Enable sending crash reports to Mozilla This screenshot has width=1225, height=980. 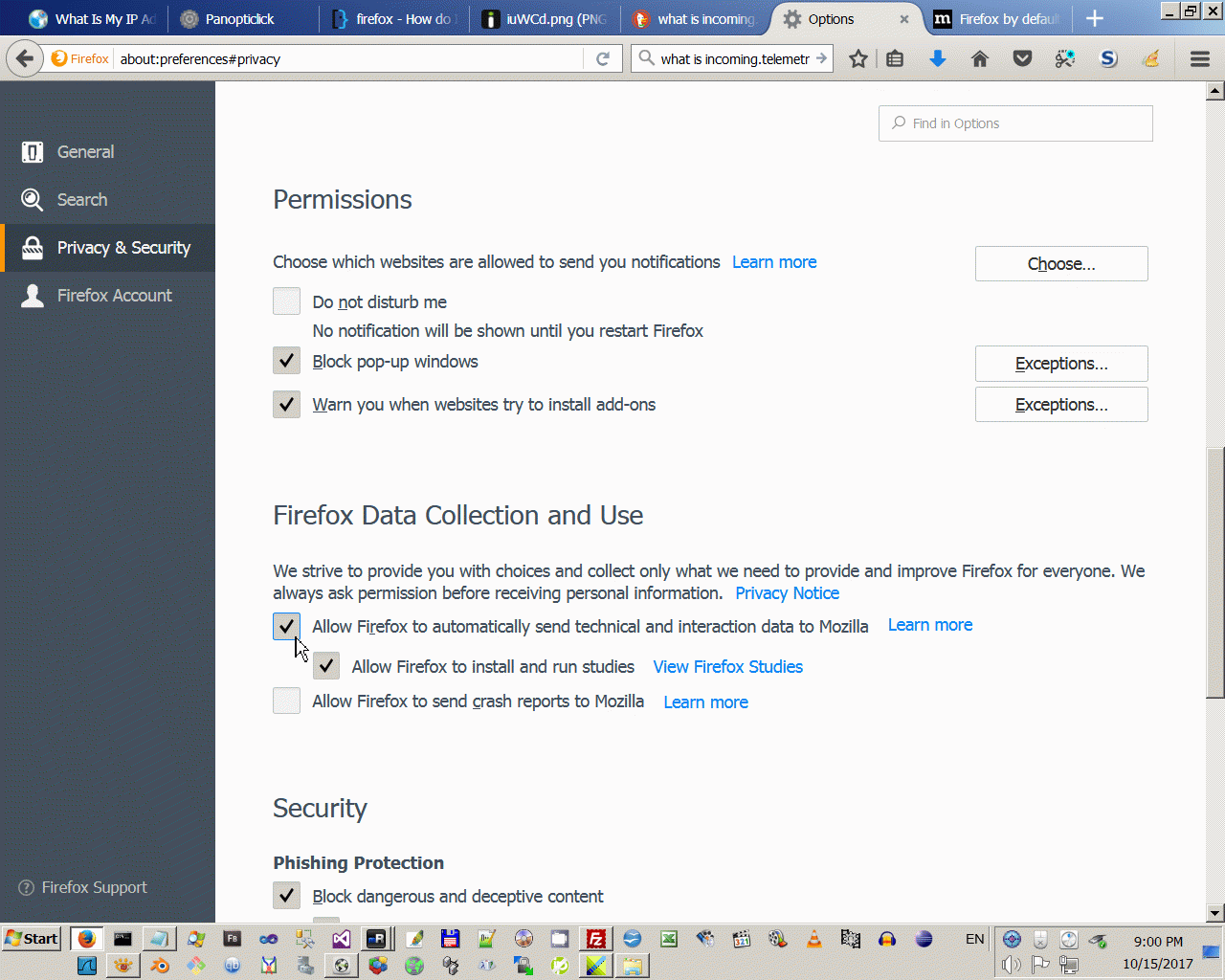coord(286,701)
